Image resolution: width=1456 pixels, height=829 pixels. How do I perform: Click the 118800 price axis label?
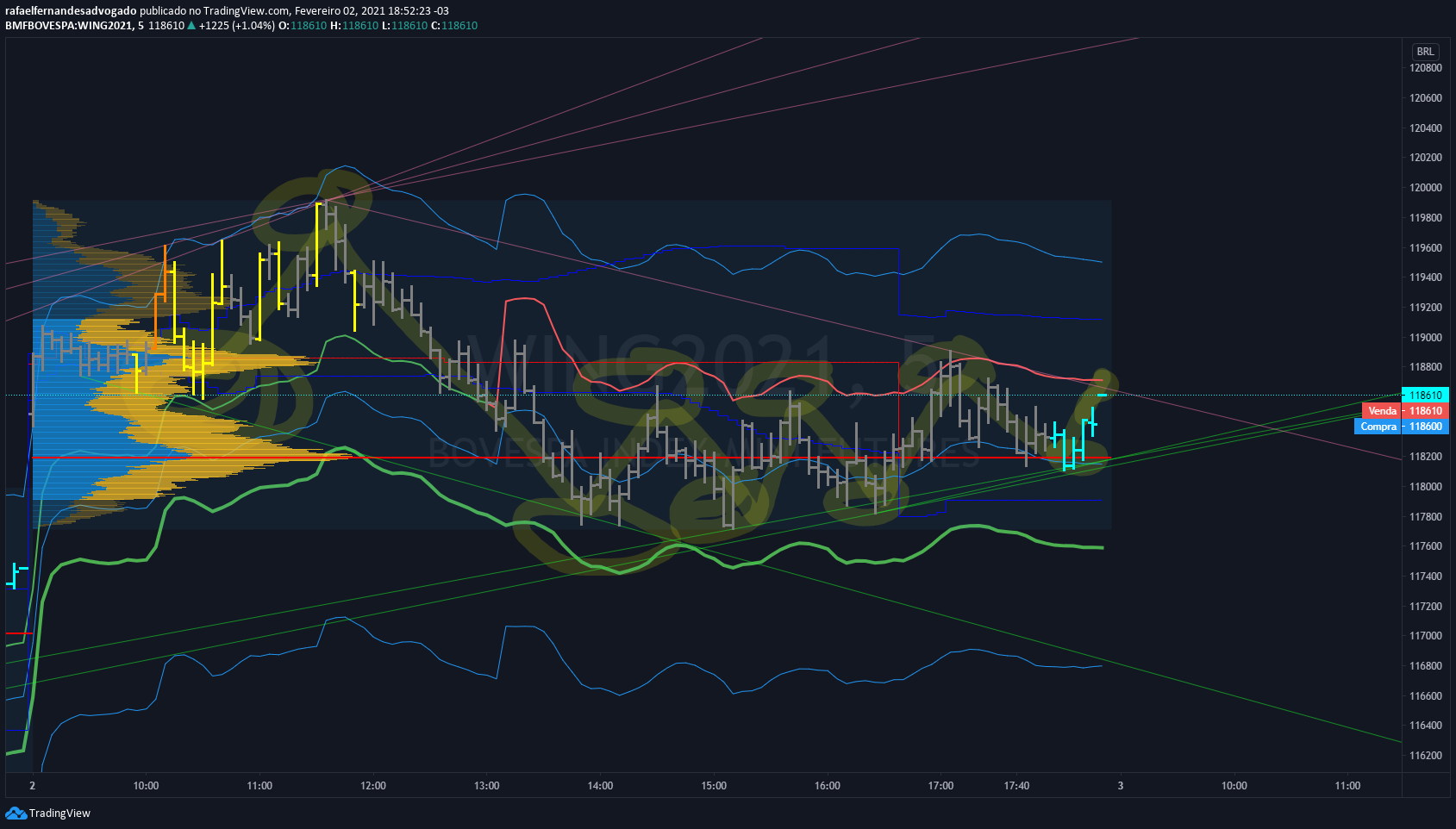click(1426, 367)
